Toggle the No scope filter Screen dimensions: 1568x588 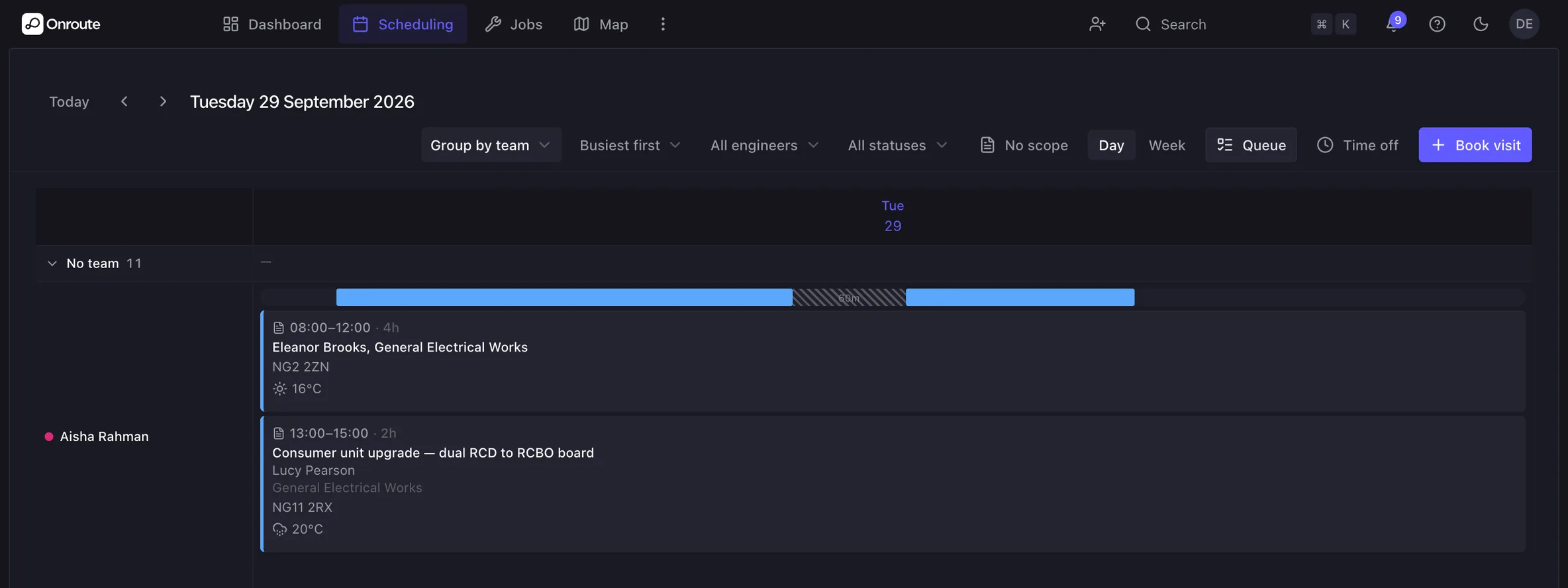[1024, 145]
